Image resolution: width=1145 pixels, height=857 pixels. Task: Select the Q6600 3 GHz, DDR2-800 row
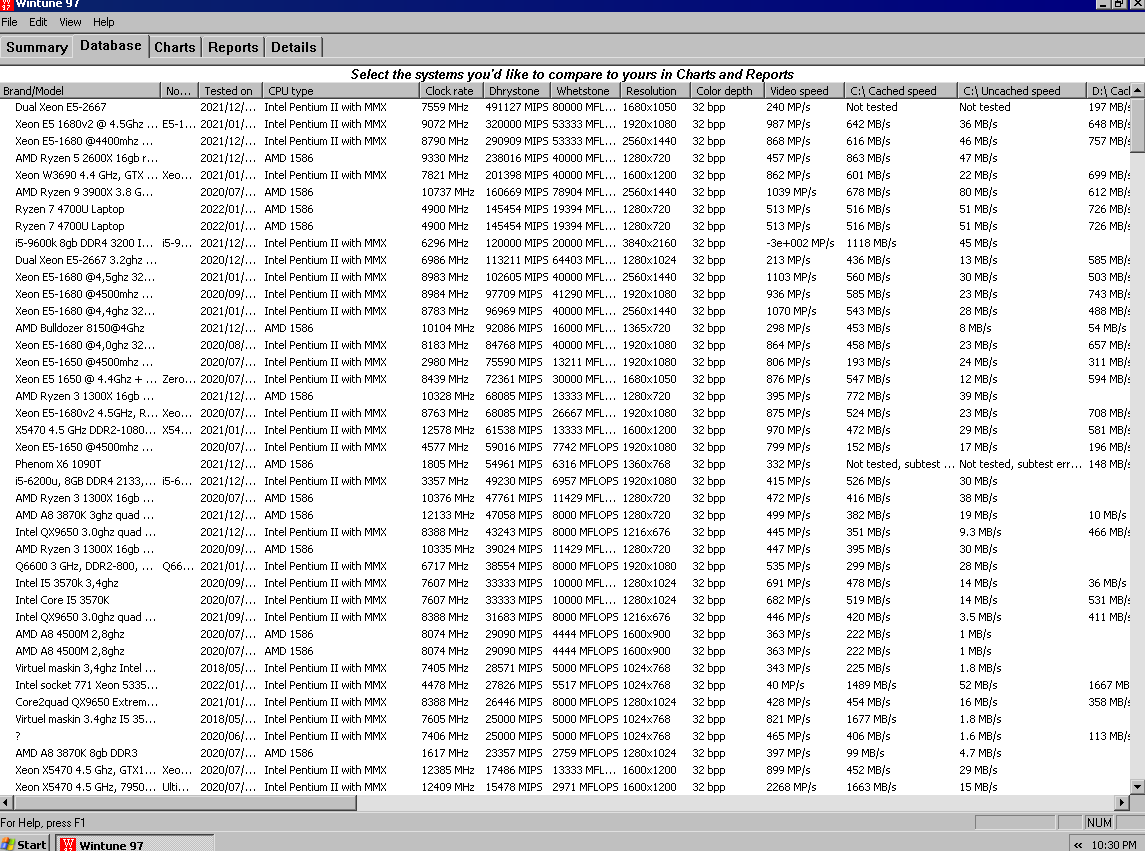point(565,566)
